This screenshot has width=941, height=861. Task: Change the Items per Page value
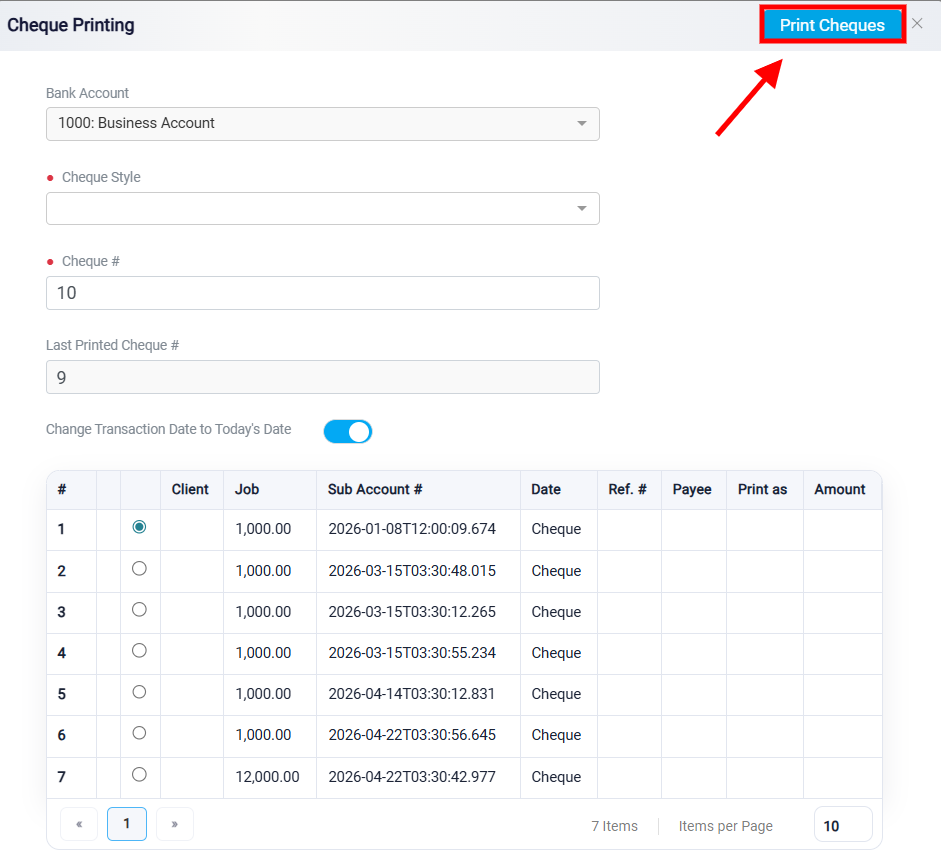click(x=843, y=825)
